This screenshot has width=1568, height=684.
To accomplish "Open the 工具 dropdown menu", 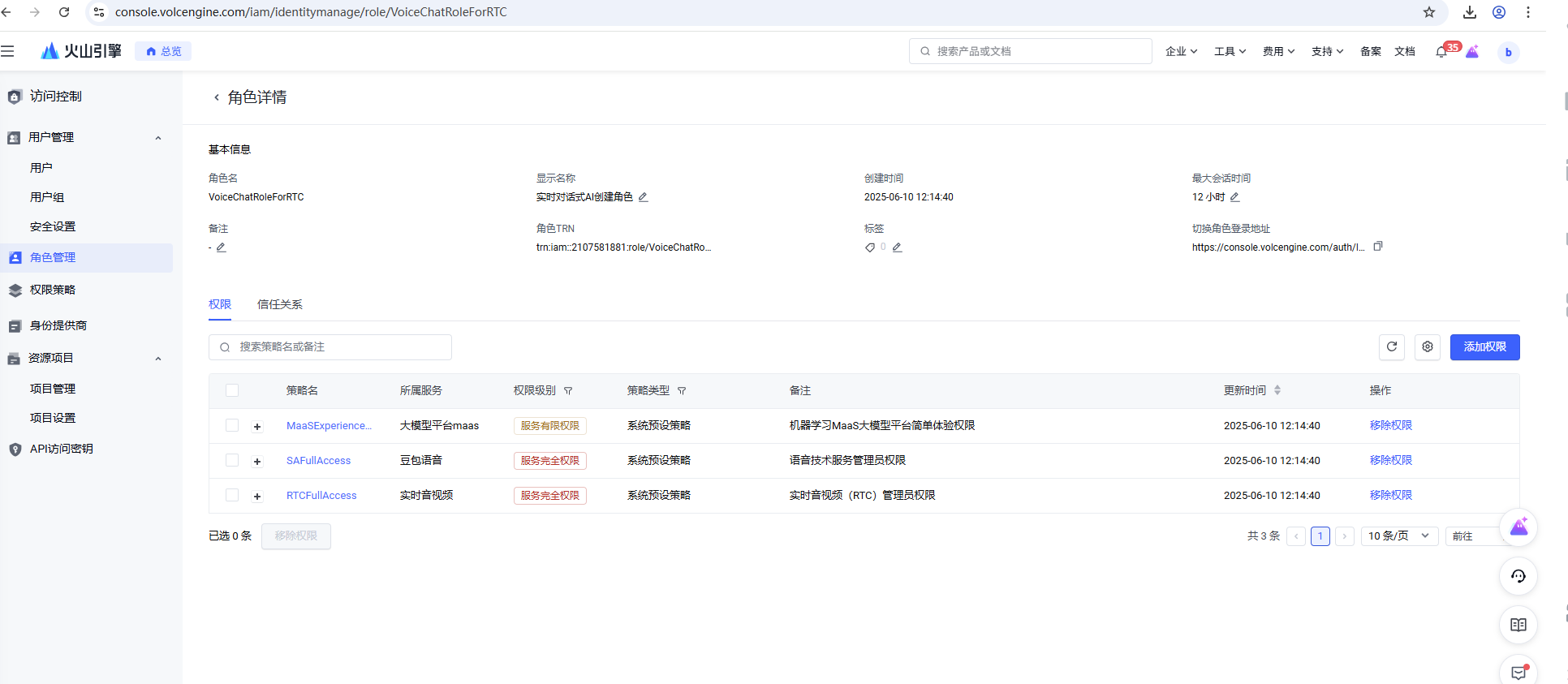I will tap(1230, 51).
